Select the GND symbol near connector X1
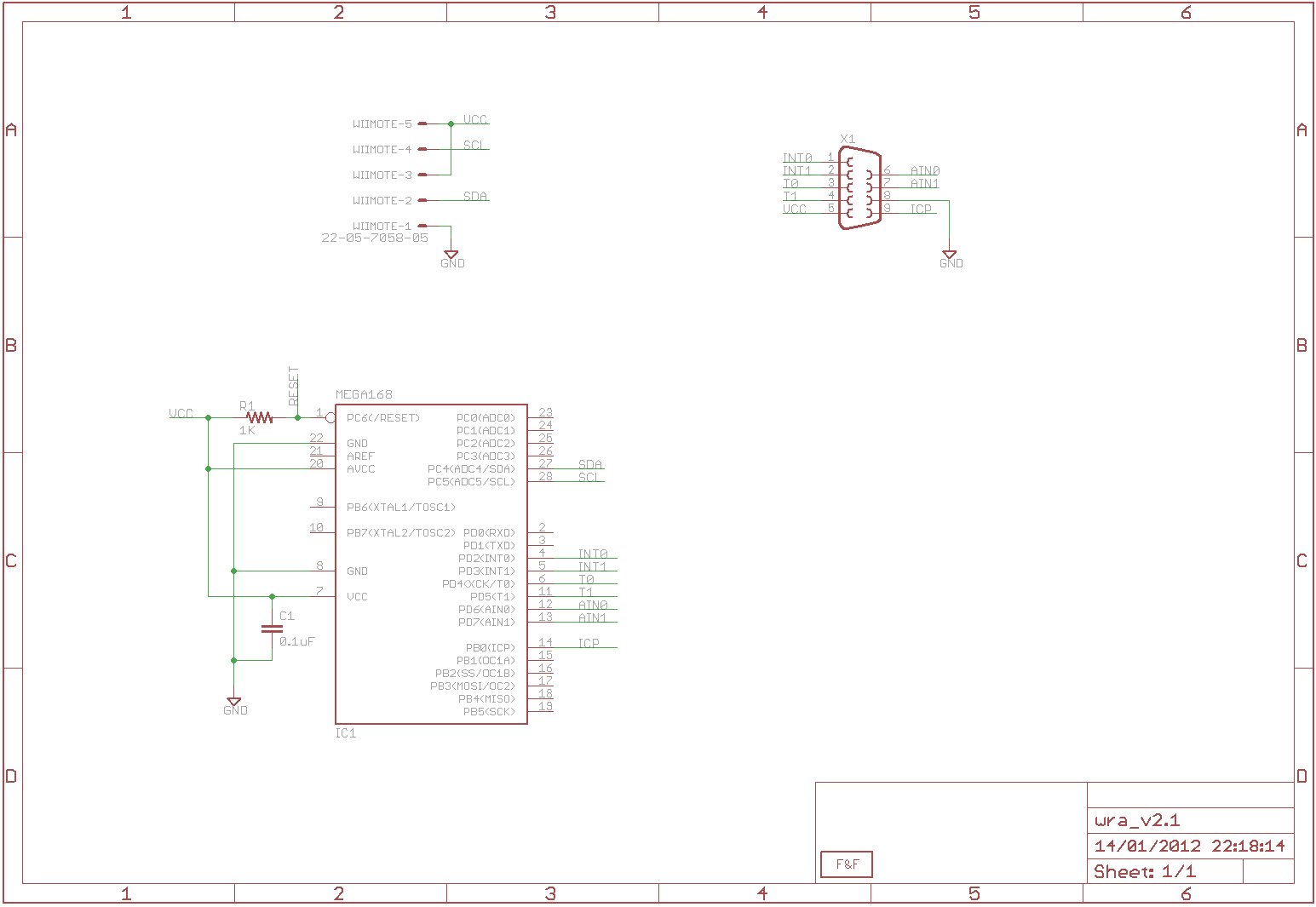Screen dimensions: 1316x907 click(949, 255)
